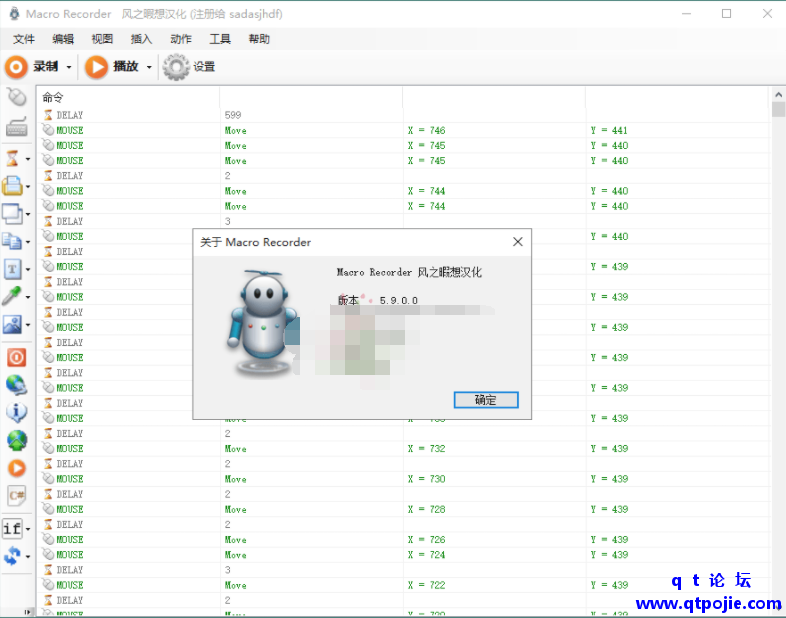Click the settings gear icon
786x618 pixels.
176,67
